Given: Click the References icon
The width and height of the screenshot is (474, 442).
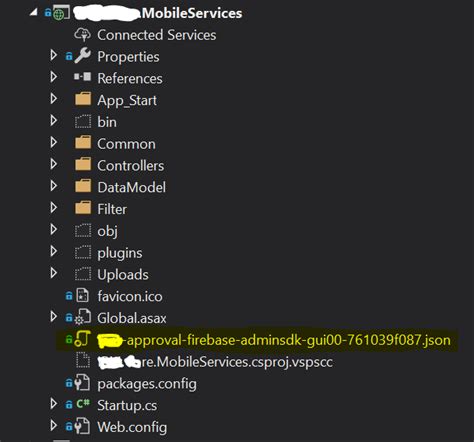Looking at the screenshot, I should coord(82,77).
